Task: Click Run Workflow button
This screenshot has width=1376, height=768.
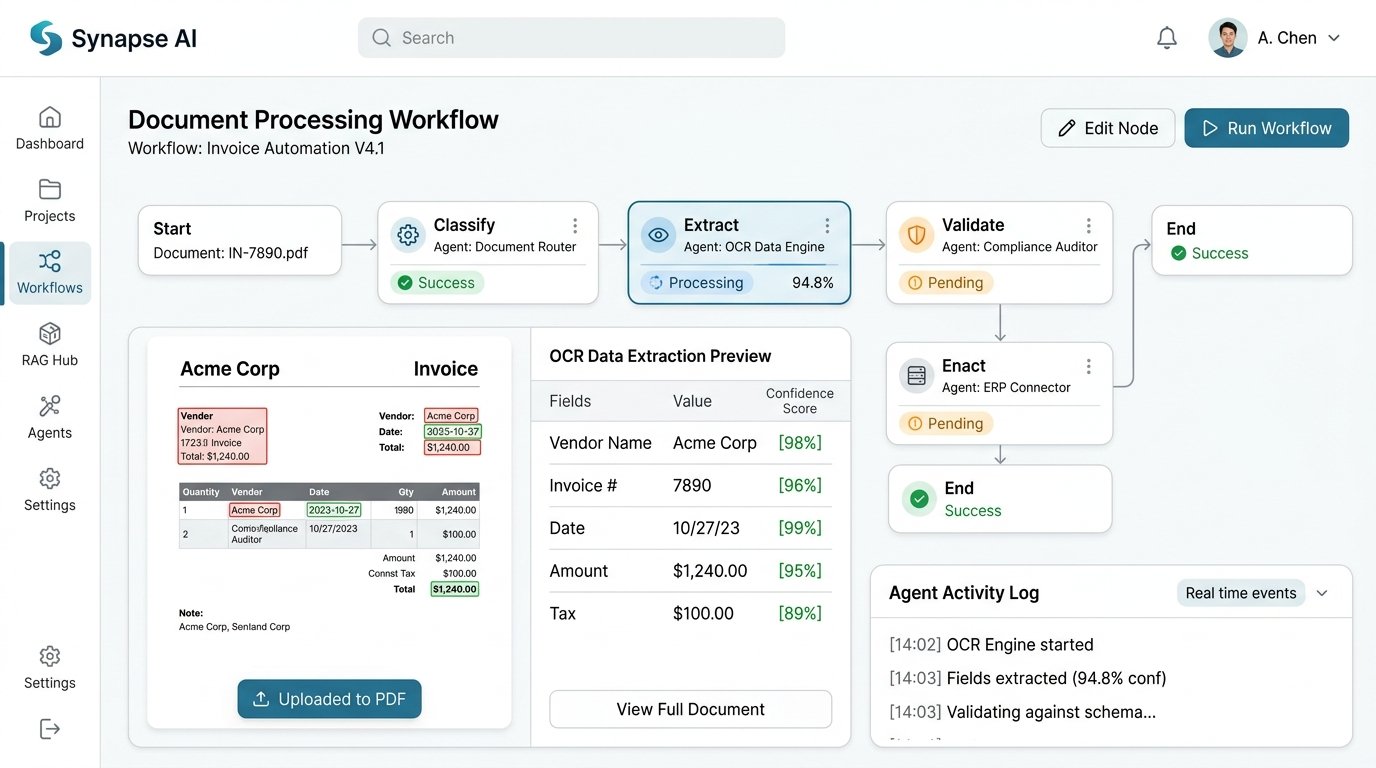Action: [x=1267, y=128]
